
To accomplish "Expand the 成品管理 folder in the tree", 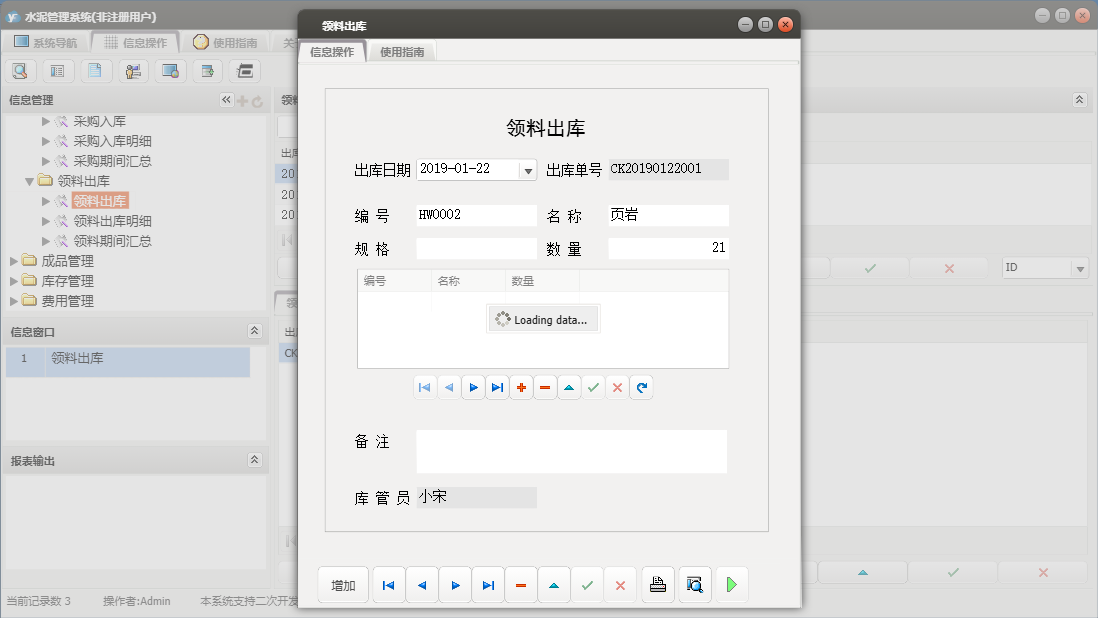I will [x=15, y=261].
